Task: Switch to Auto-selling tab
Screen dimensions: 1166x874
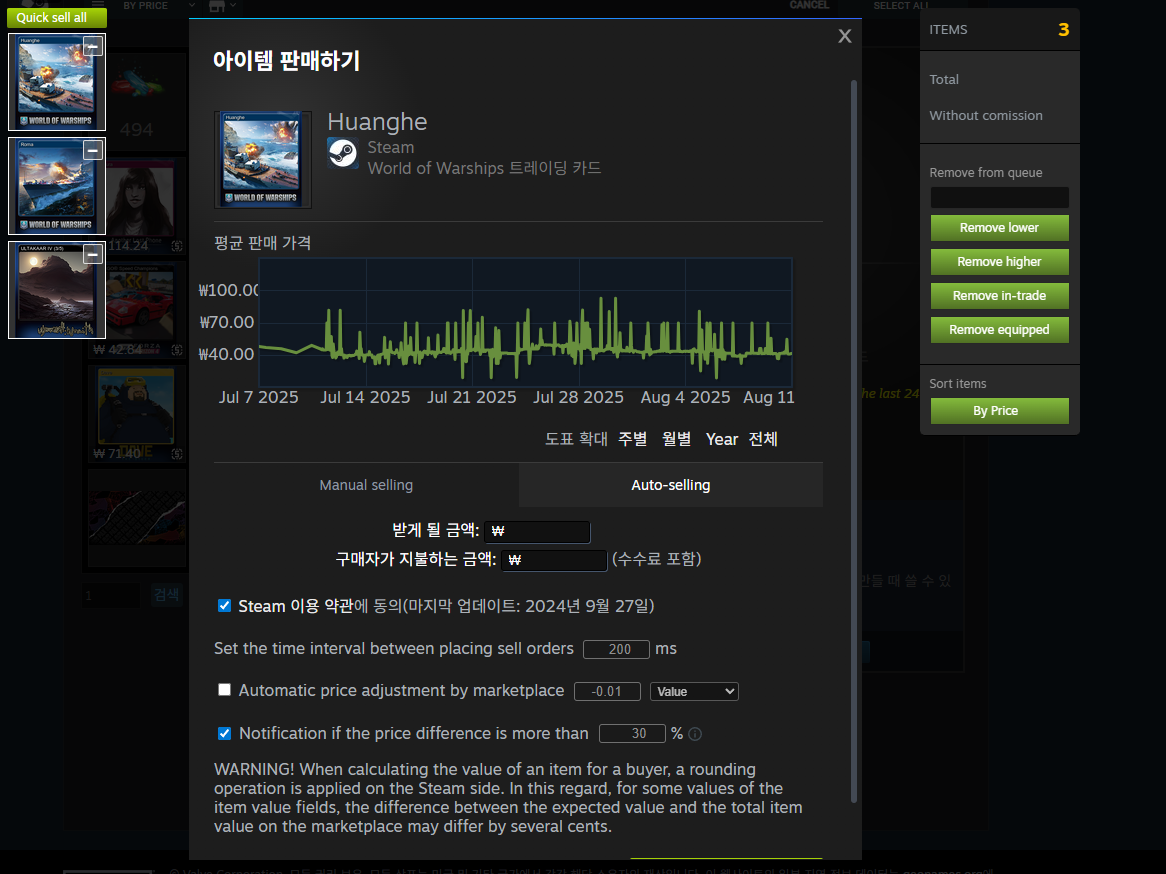Action: click(x=671, y=485)
